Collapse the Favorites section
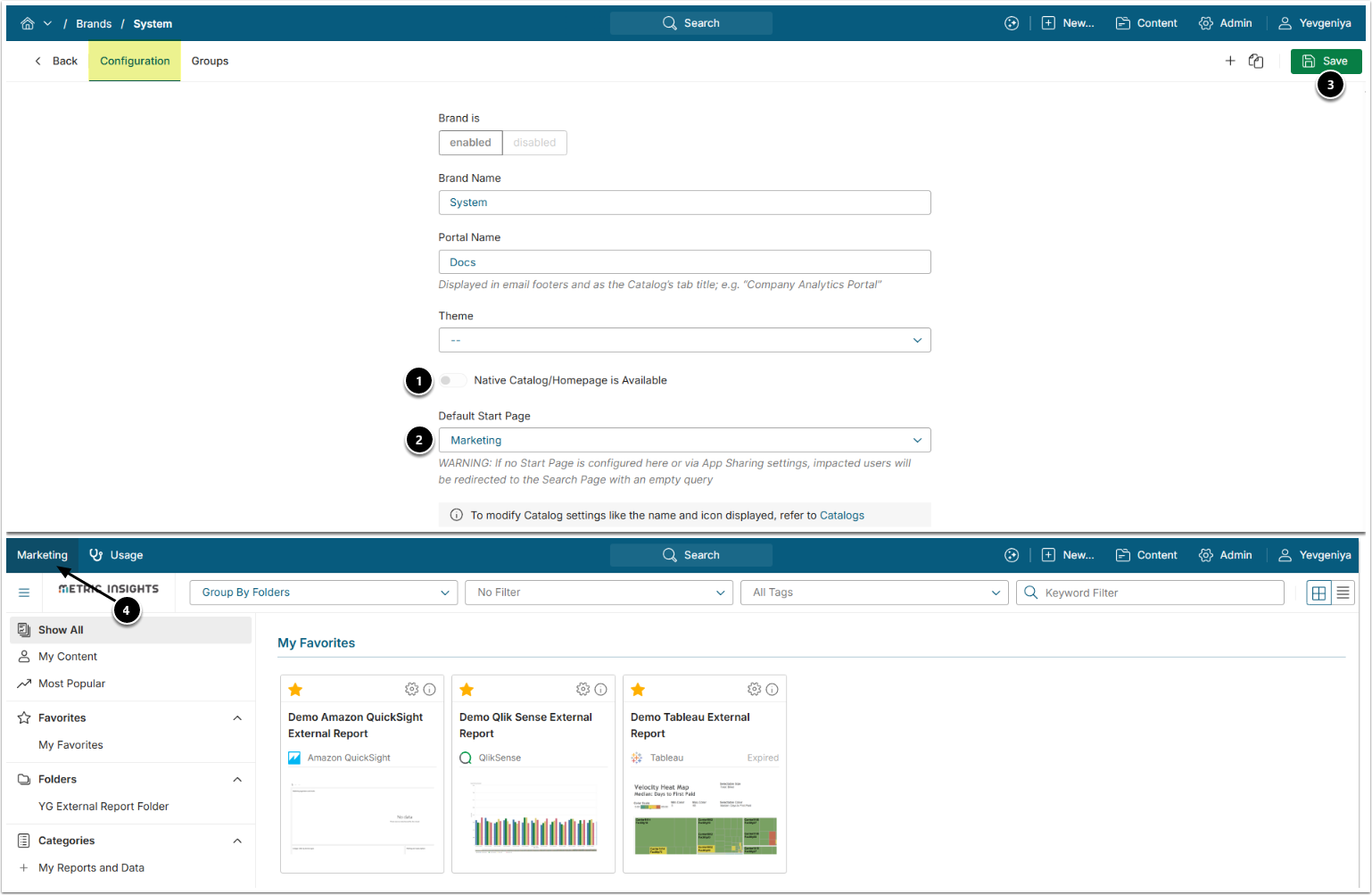Image resolution: width=1372 pixels, height=895 pixels. (237, 718)
